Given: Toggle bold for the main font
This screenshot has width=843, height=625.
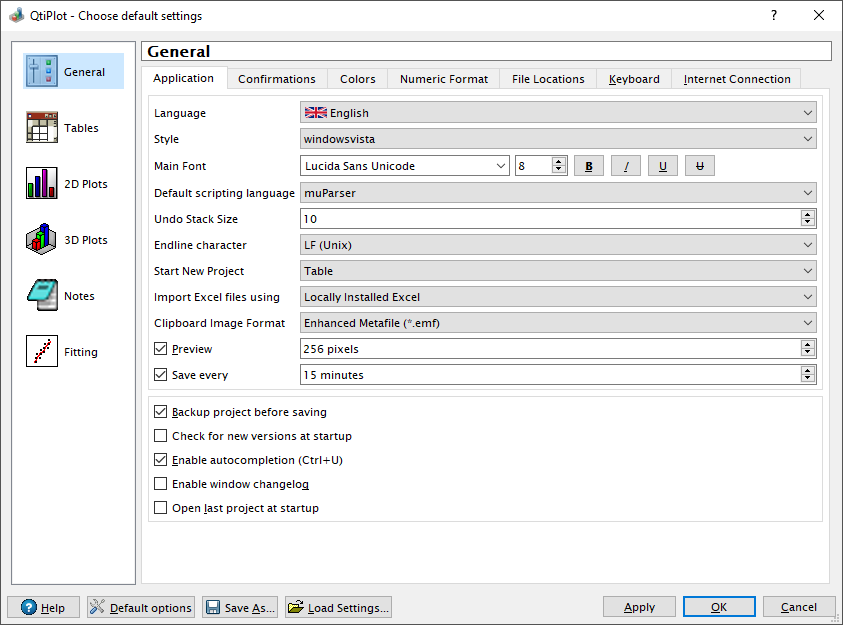Looking at the screenshot, I should tap(589, 166).
